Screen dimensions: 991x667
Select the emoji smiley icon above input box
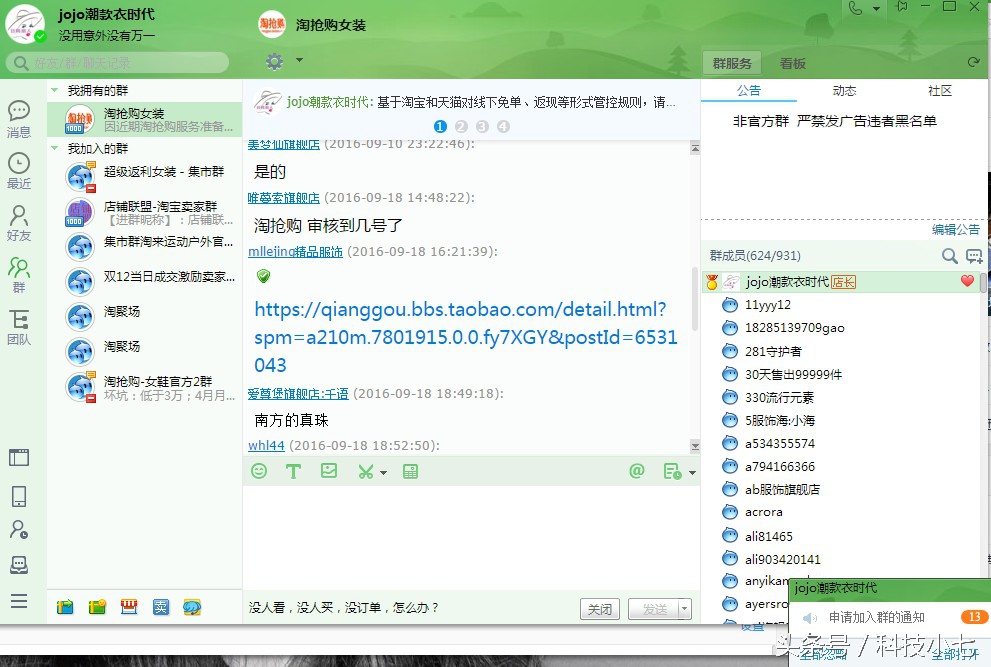click(x=259, y=470)
